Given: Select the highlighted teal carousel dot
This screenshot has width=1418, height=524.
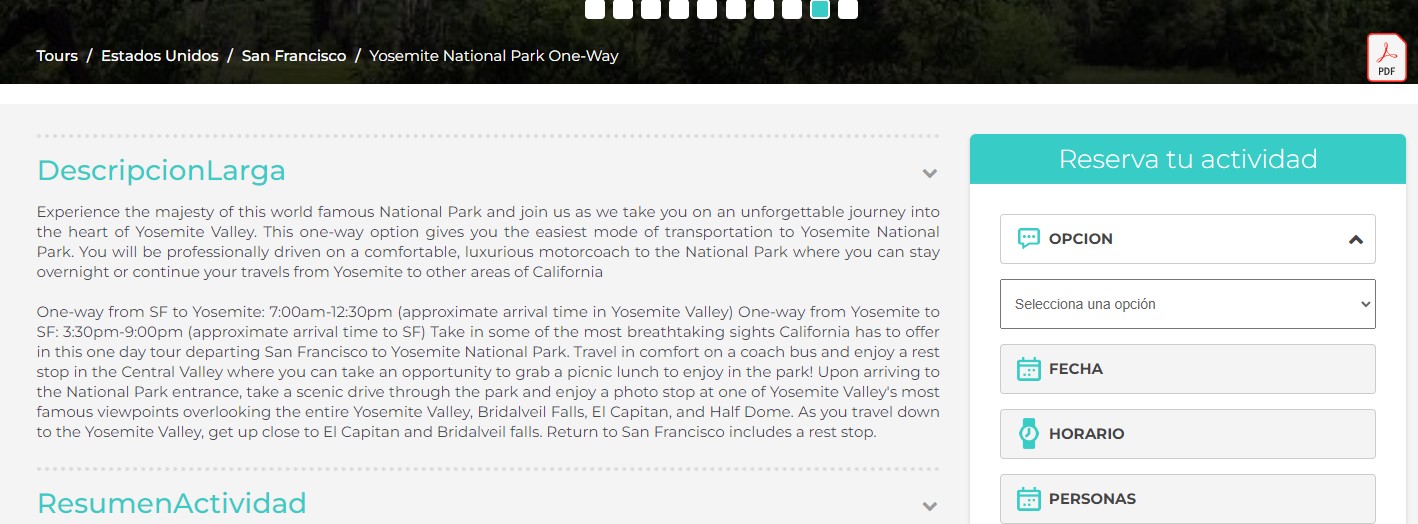Looking at the screenshot, I should point(820,9).
